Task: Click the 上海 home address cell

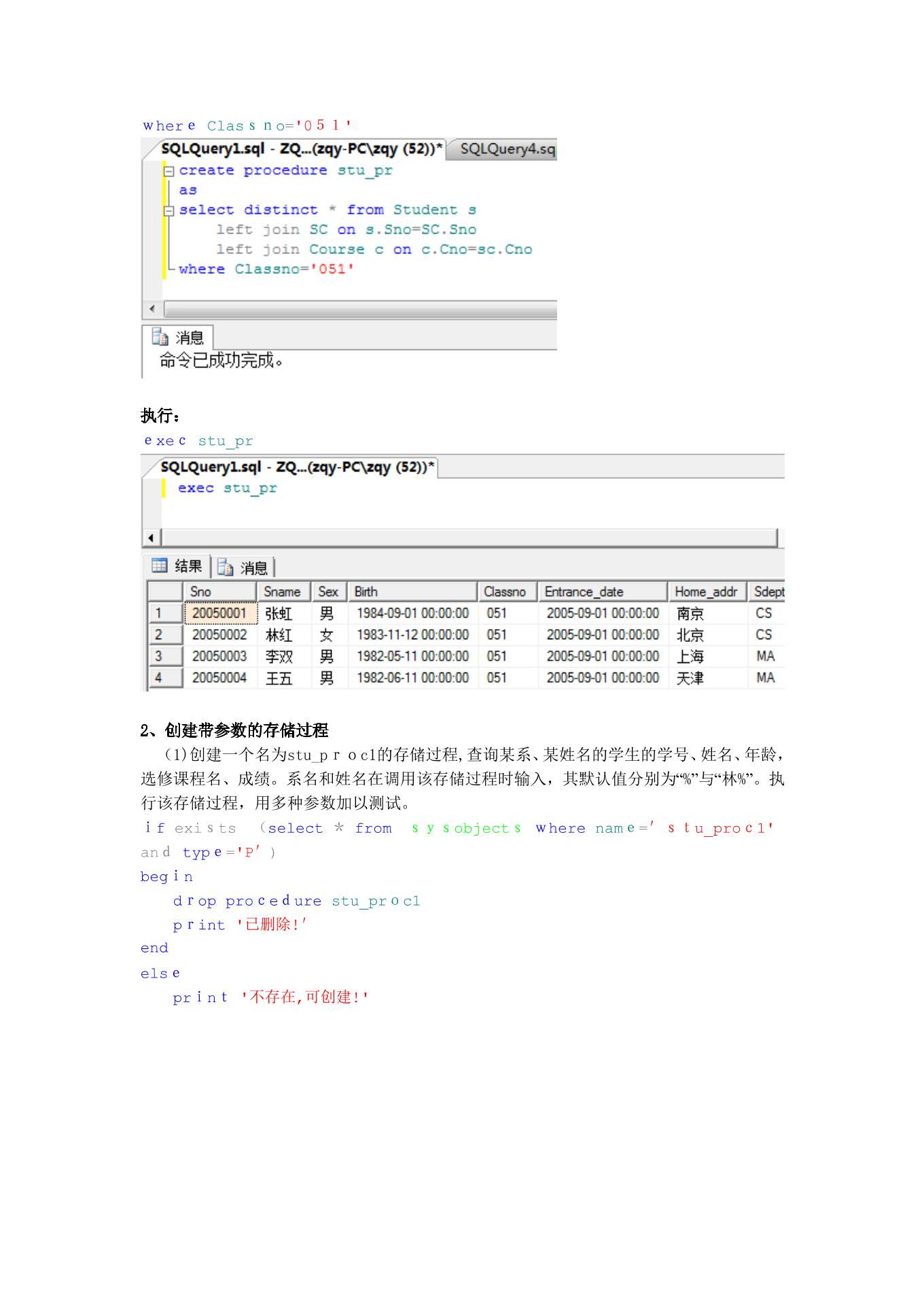Action: (707, 656)
